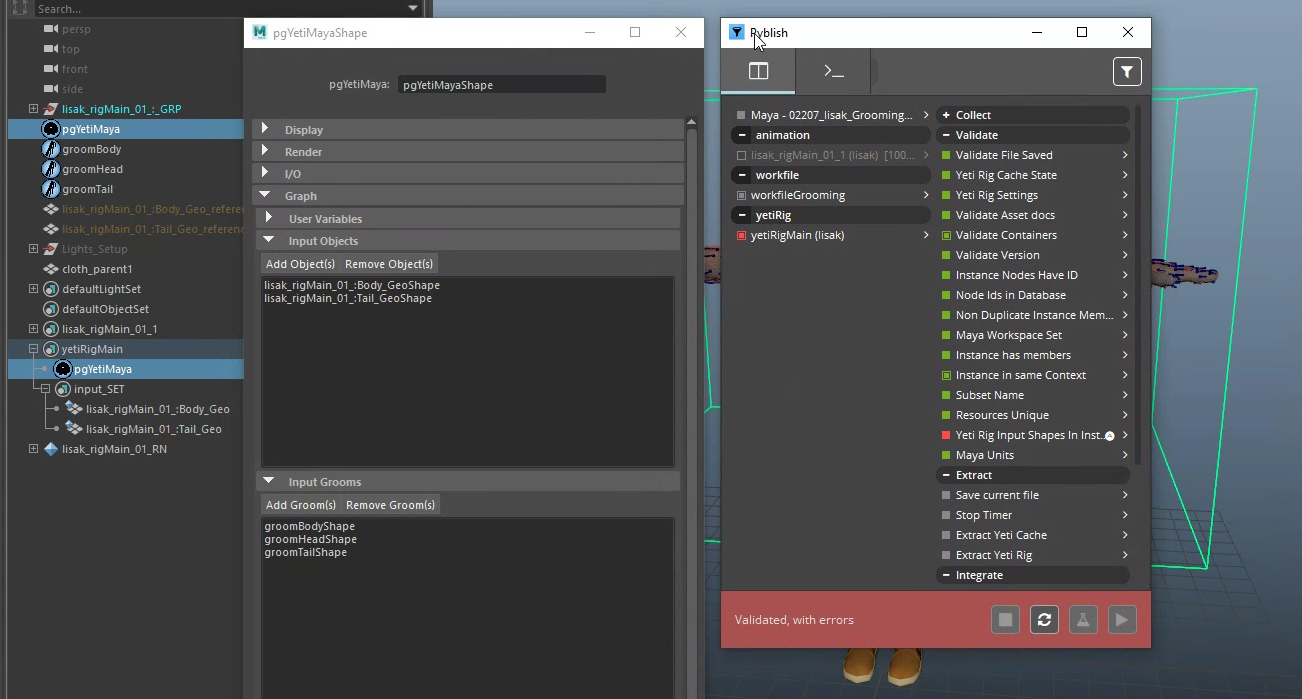Click the Maya logo in pgYetiMayaShape title bar
This screenshot has height=699, width=1302.
click(x=259, y=32)
